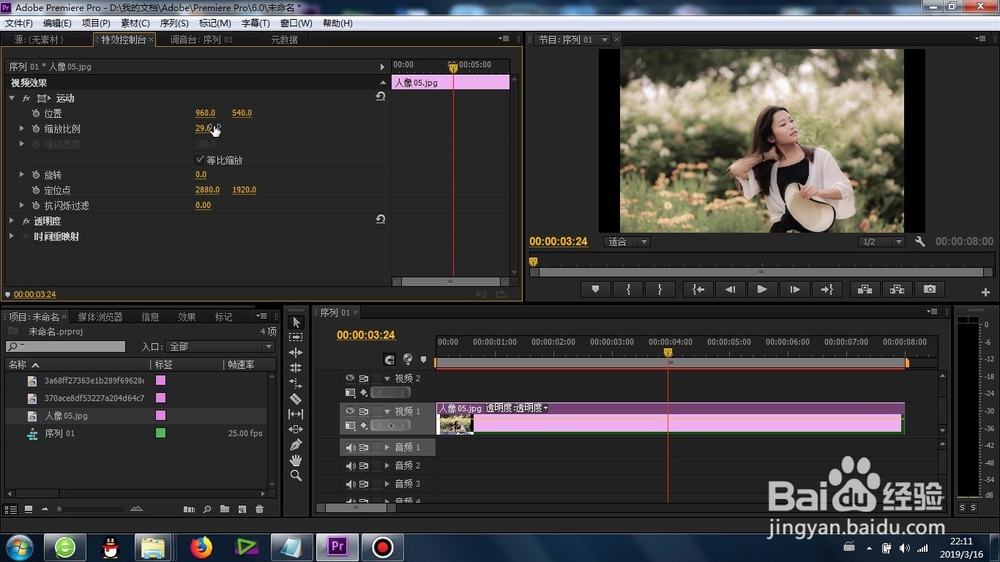This screenshot has width=1000, height=562.
Task: Click the Lift button in program monitor
Action: coord(865,290)
